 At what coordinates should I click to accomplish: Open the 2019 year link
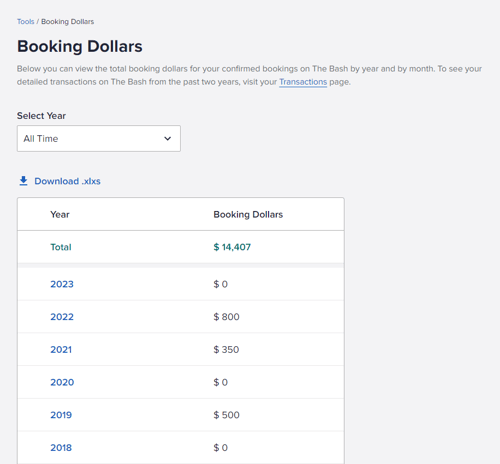pyautogui.click(x=61, y=415)
